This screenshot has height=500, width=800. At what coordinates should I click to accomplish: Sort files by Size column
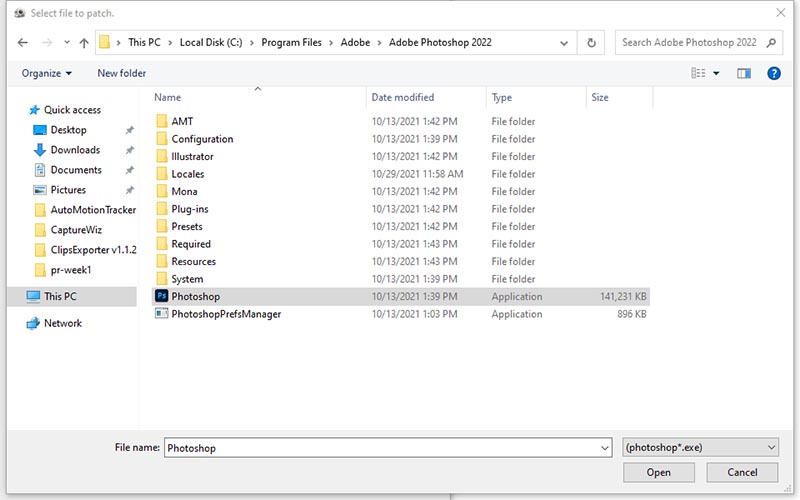[599, 97]
